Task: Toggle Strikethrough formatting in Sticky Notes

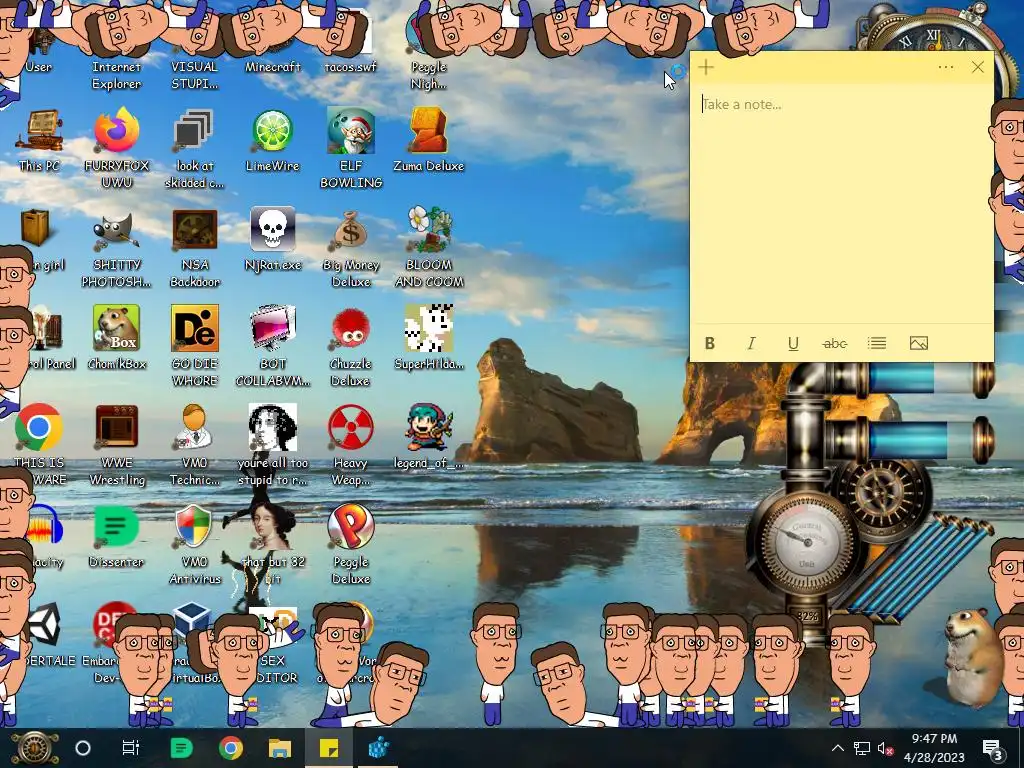Action: tap(835, 344)
